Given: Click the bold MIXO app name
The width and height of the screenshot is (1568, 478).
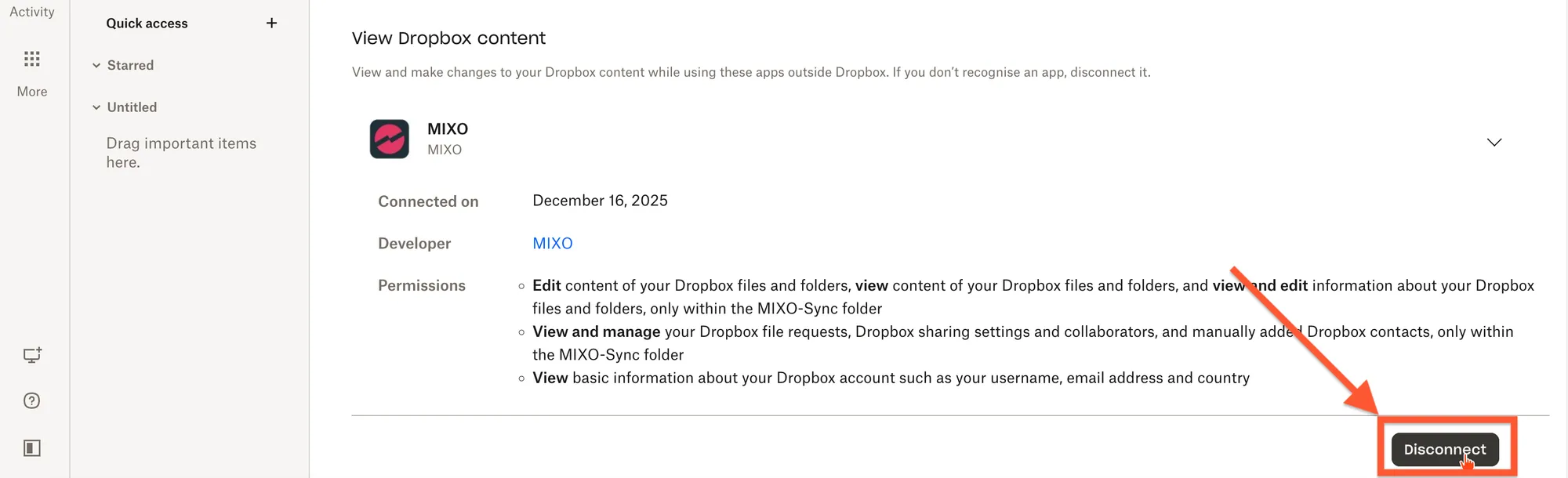Looking at the screenshot, I should tap(448, 129).
